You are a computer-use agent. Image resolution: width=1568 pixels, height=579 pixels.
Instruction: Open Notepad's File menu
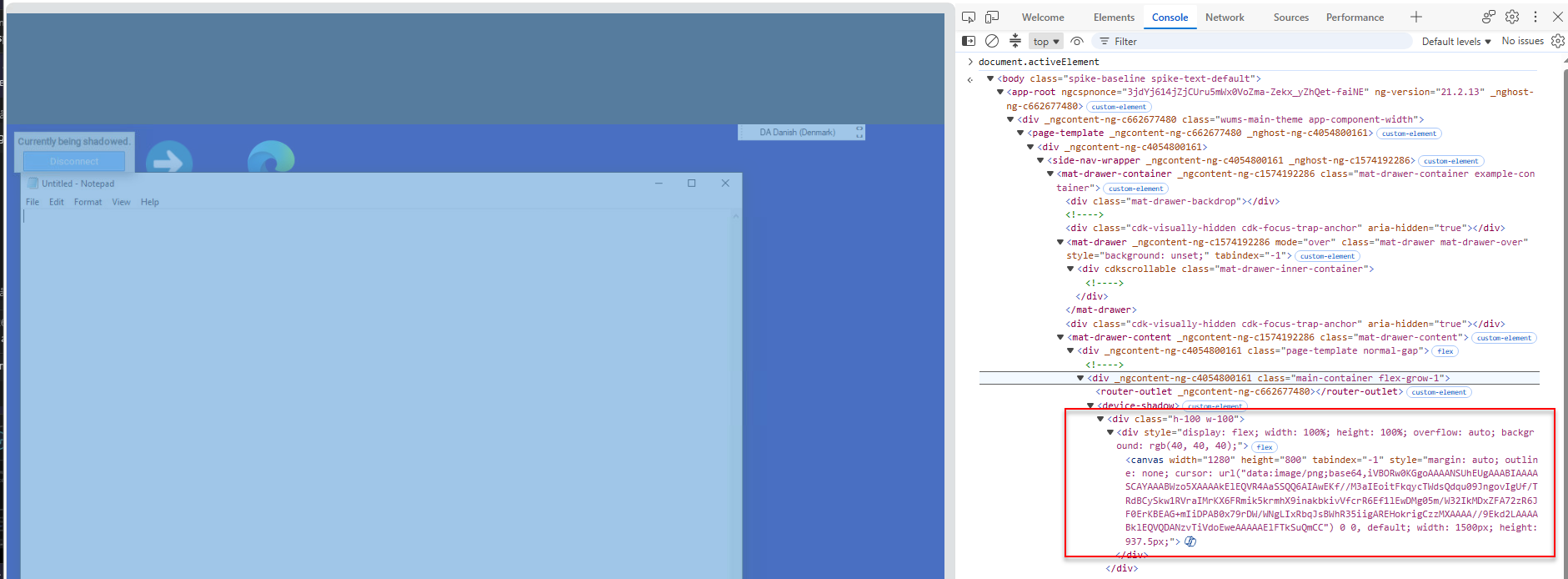tap(33, 202)
